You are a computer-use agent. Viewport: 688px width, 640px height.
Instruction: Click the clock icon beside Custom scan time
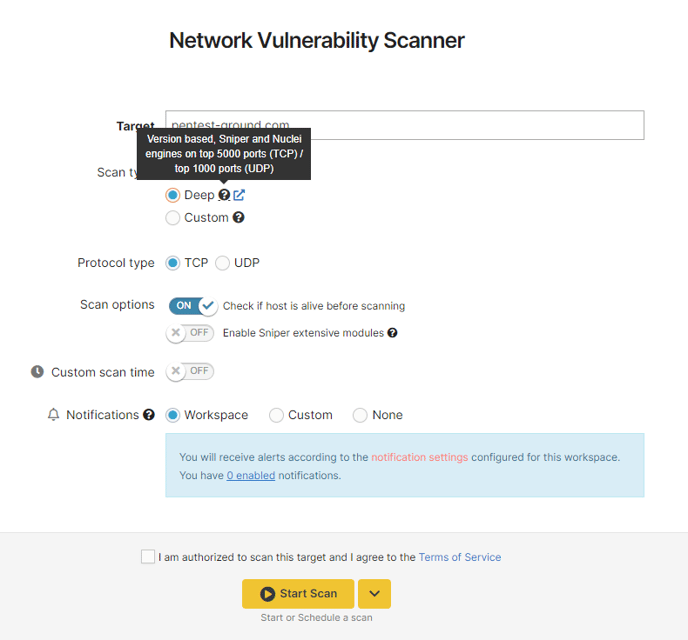pos(37,372)
